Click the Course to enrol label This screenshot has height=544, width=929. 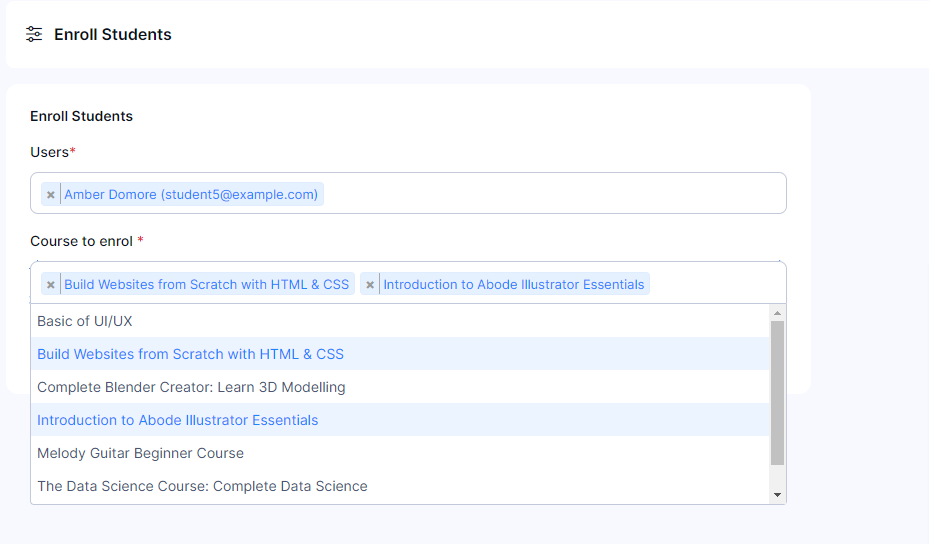click(x=82, y=241)
